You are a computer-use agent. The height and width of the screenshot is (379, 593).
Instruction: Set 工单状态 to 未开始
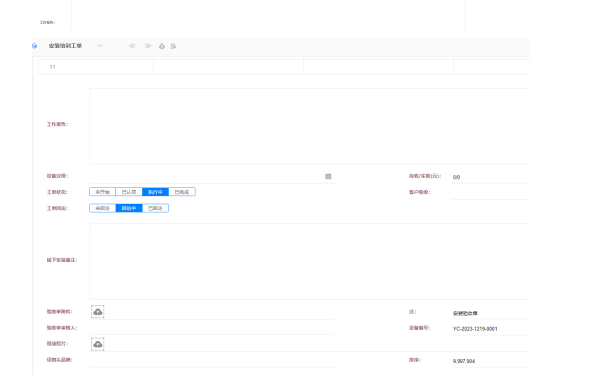102,192
